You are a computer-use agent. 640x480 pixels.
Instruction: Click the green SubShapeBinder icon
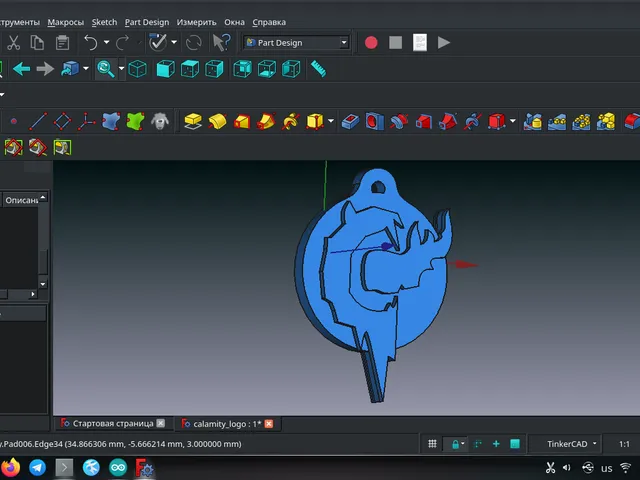(136, 121)
